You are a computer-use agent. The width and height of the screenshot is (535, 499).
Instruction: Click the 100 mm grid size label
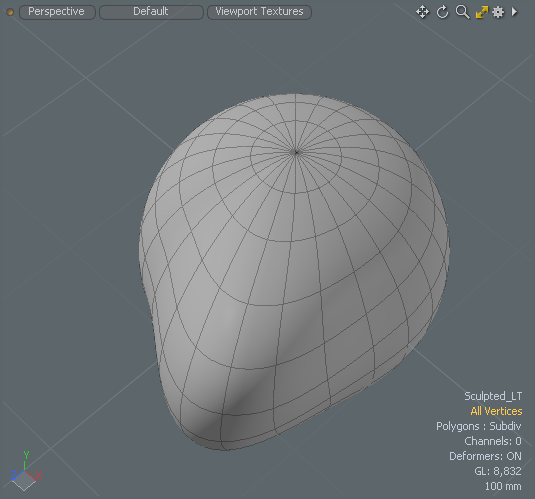click(503, 486)
